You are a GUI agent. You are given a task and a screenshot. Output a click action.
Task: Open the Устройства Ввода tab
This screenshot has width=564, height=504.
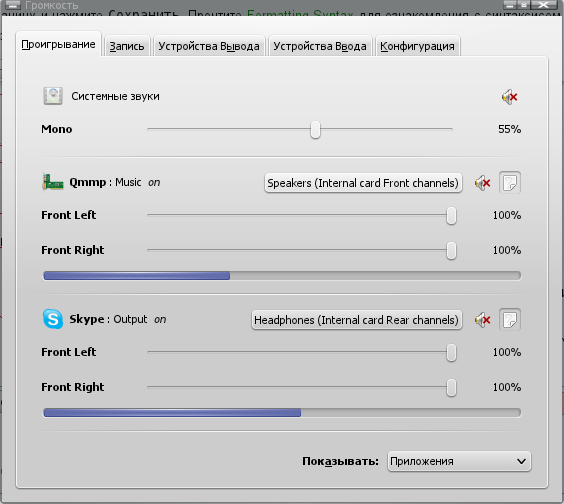[x=320, y=46]
